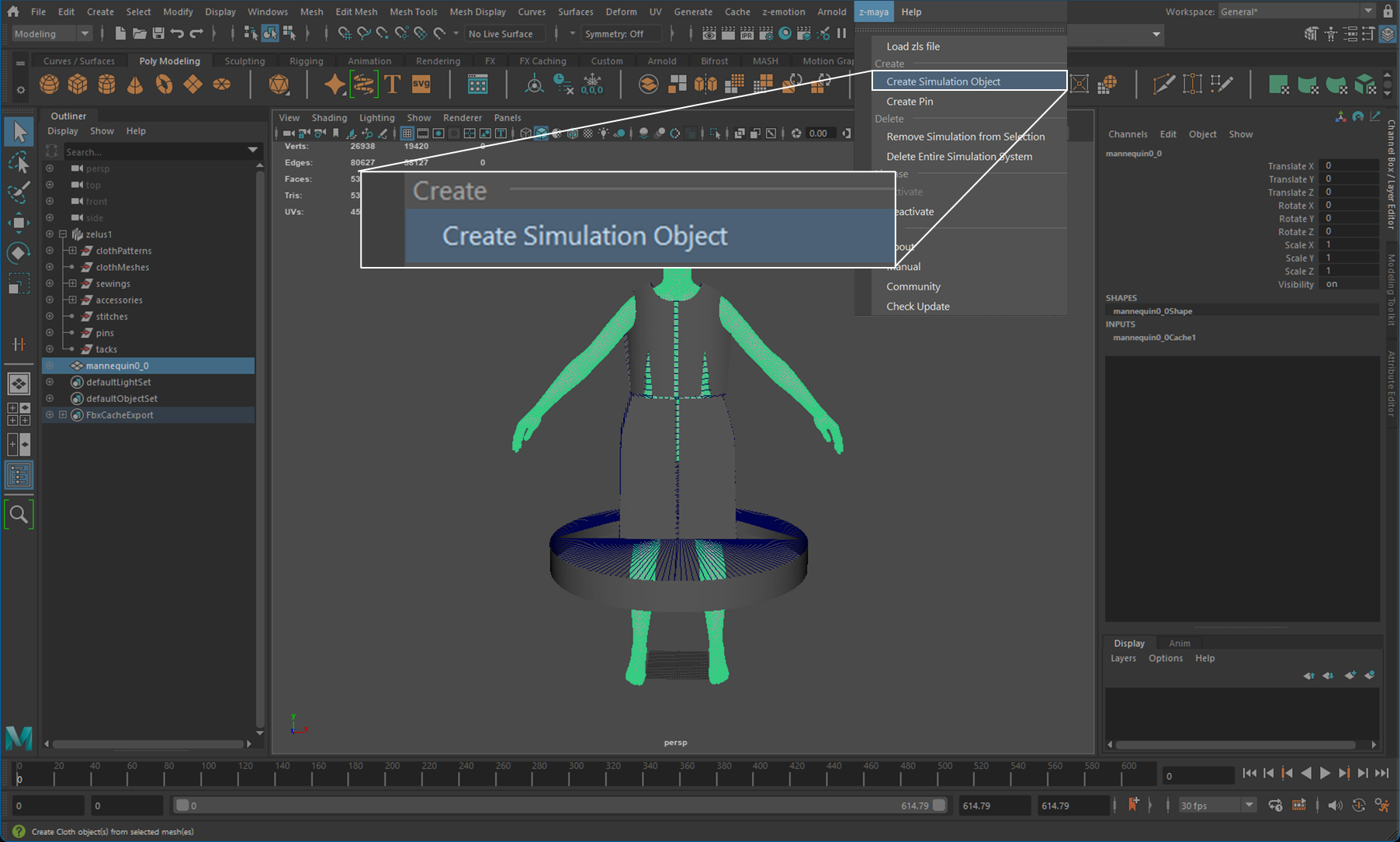Click the SVG import shelf icon
This screenshot has width=1400, height=842.
tap(421, 84)
